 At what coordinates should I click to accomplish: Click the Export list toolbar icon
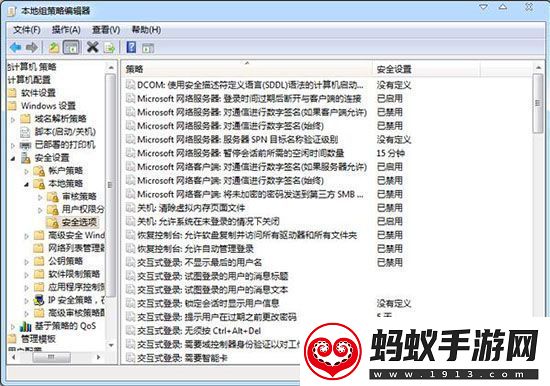coord(109,47)
